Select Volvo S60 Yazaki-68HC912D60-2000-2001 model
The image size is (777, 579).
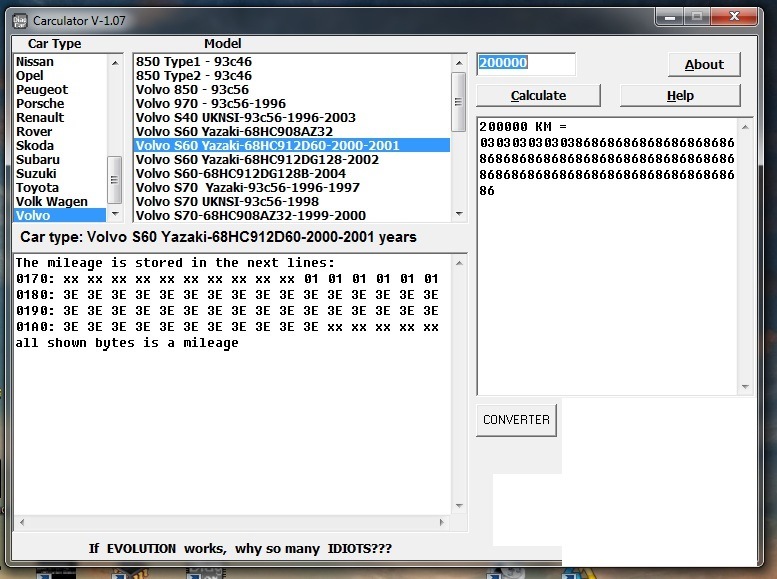click(292, 145)
